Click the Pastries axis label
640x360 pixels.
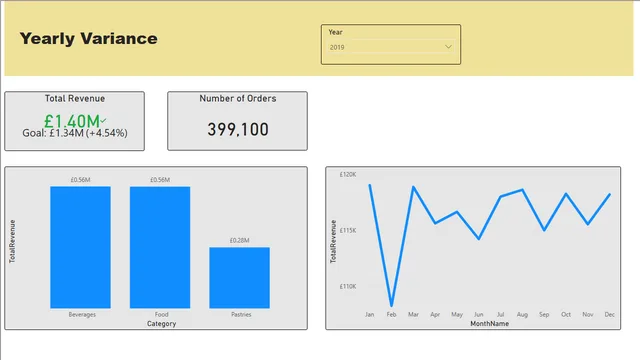click(241, 315)
